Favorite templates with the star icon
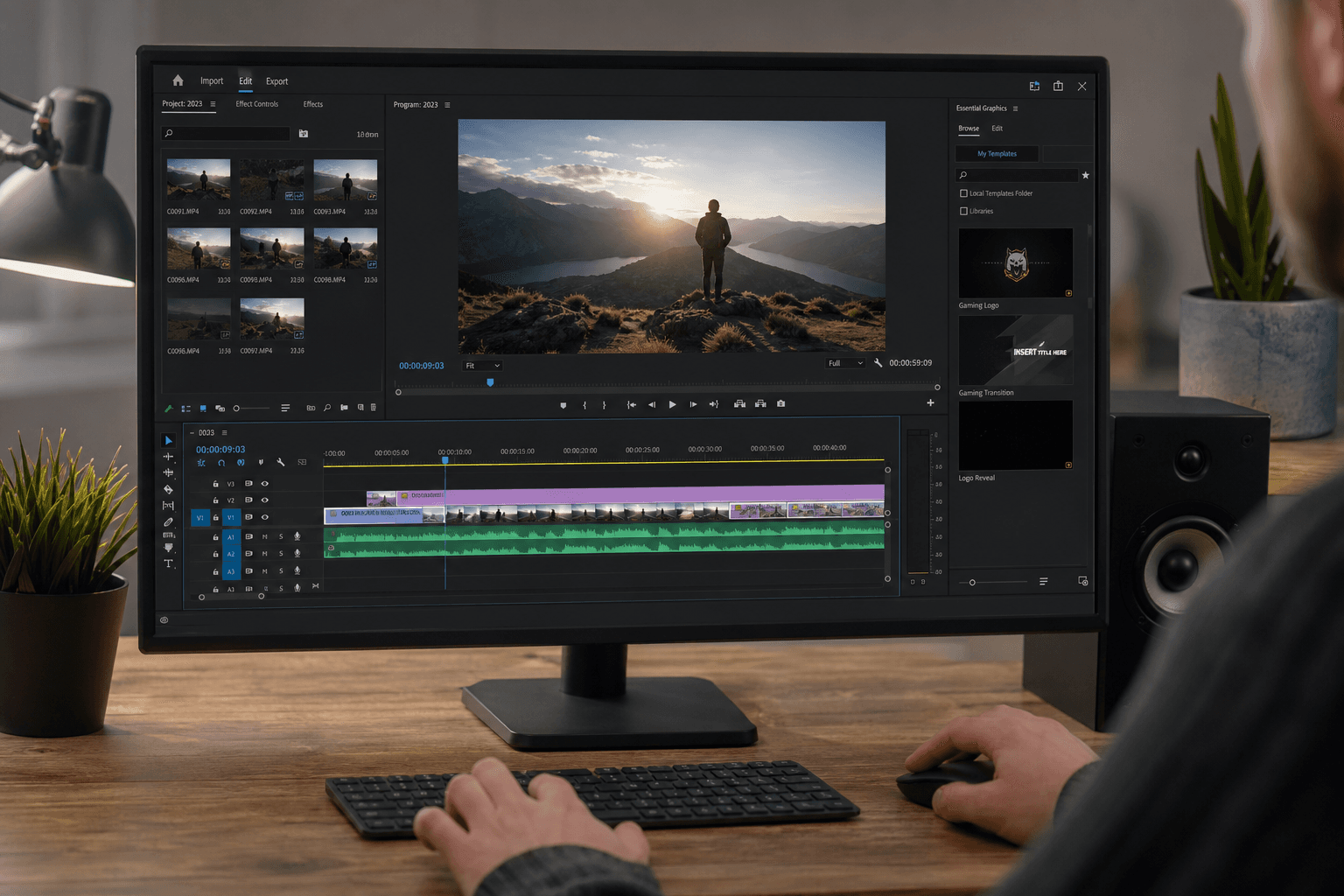This screenshot has height=896, width=1344. (x=1086, y=175)
